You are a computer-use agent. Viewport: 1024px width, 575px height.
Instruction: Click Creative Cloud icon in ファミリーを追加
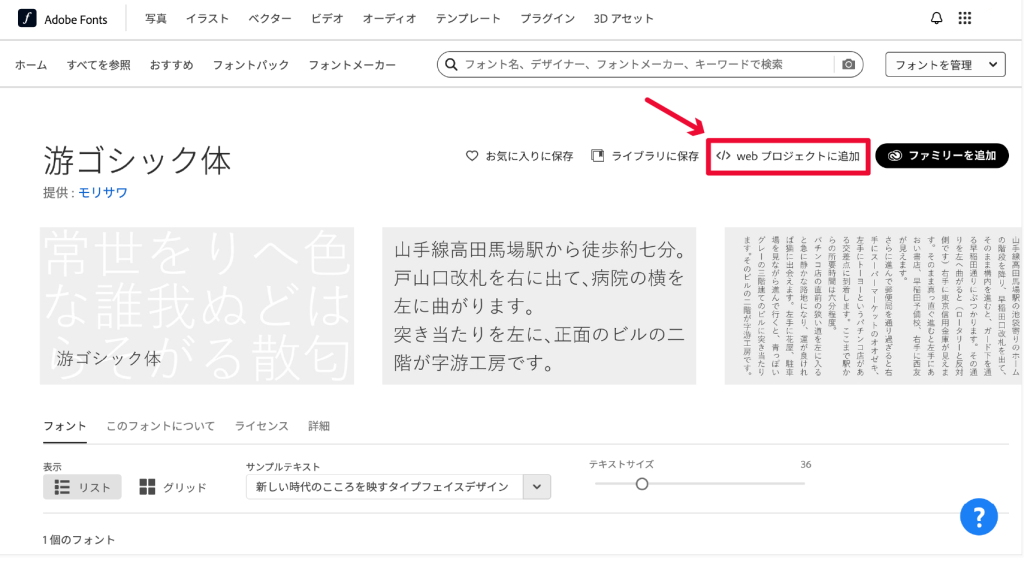(894, 156)
